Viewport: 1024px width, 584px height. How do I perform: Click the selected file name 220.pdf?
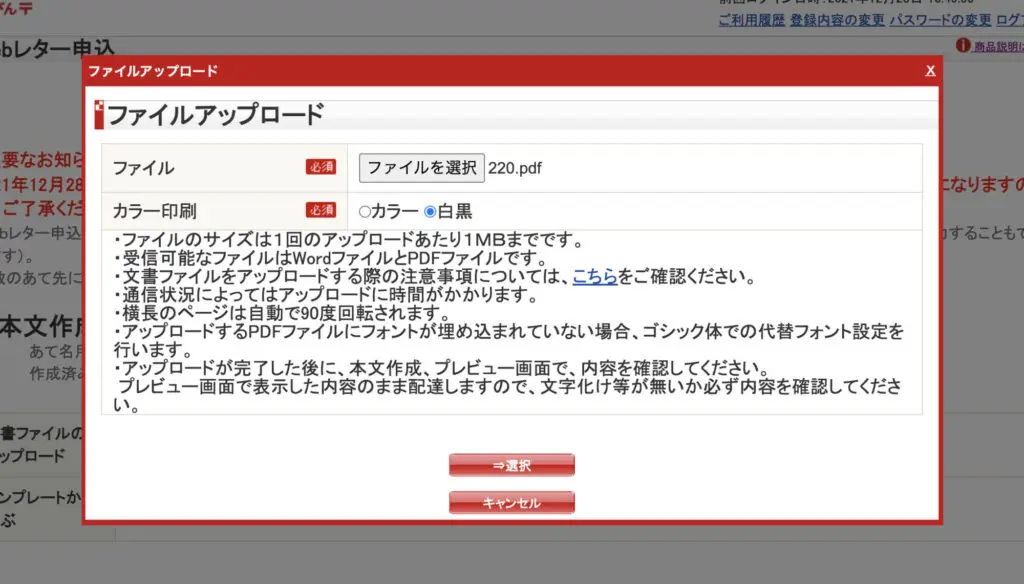pyautogui.click(x=515, y=168)
